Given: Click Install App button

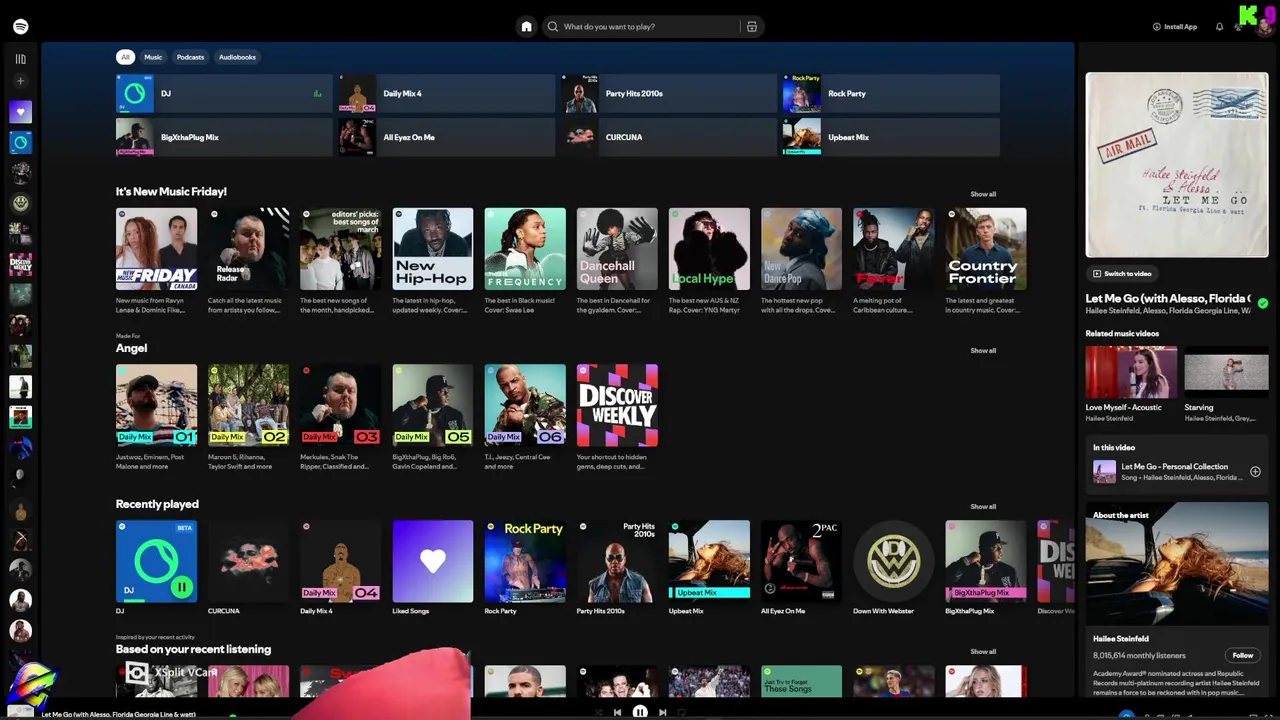Looking at the screenshot, I should [1174, 27].
